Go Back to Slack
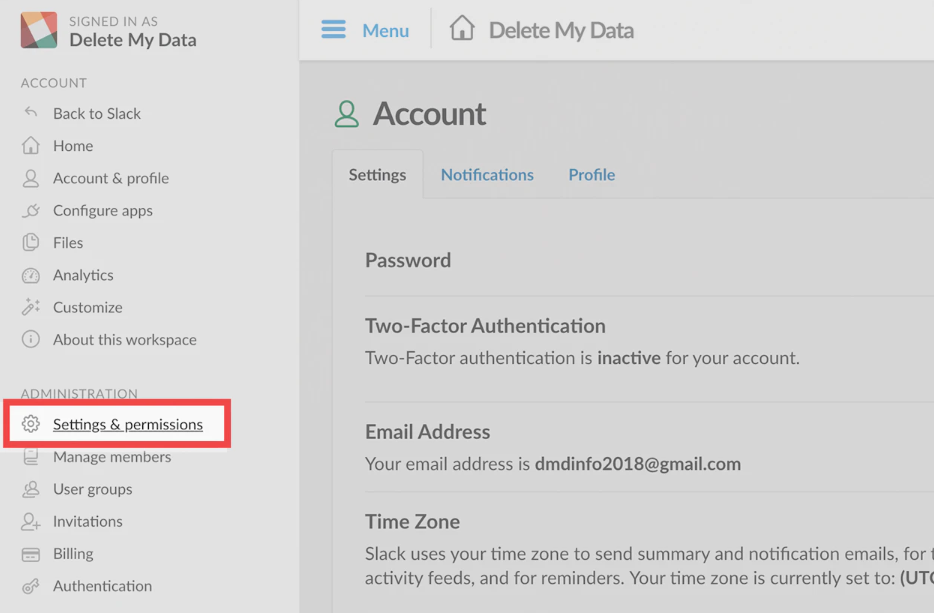Viewport: 934px width, 613px height. click(97, 113)
